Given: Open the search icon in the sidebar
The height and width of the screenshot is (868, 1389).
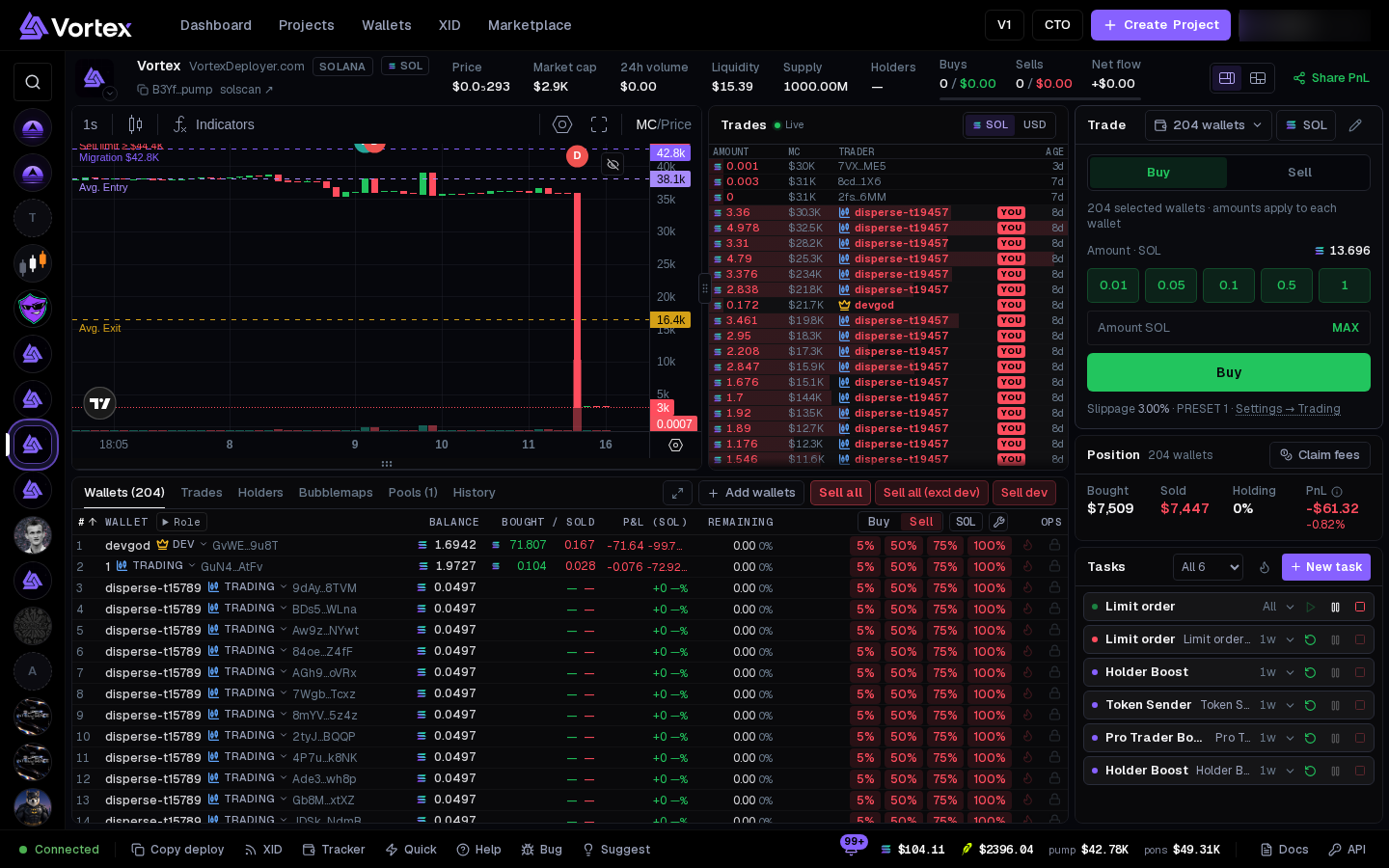Looking at the screenshot, I should point(33,82).
